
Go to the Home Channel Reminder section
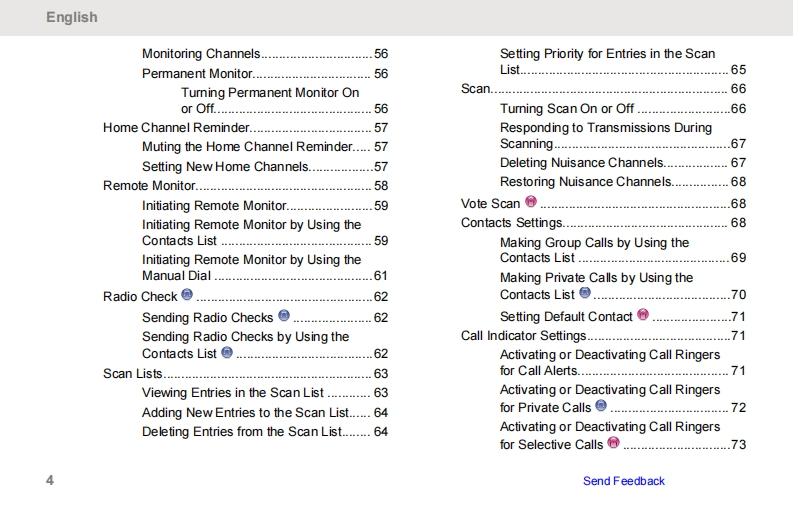pyautogui.click(x=175, y=128)
